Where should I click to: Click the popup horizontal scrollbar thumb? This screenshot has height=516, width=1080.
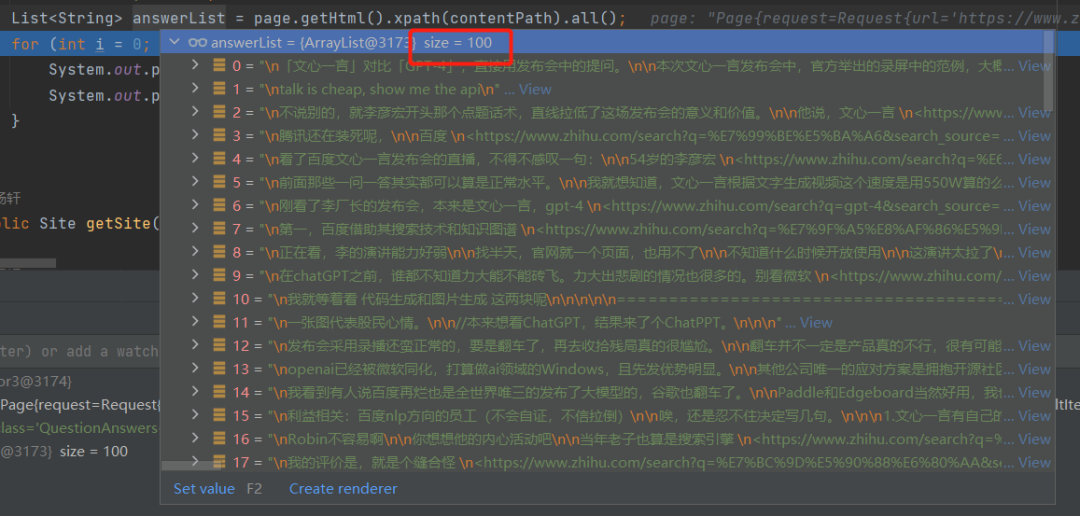point(190,466)
